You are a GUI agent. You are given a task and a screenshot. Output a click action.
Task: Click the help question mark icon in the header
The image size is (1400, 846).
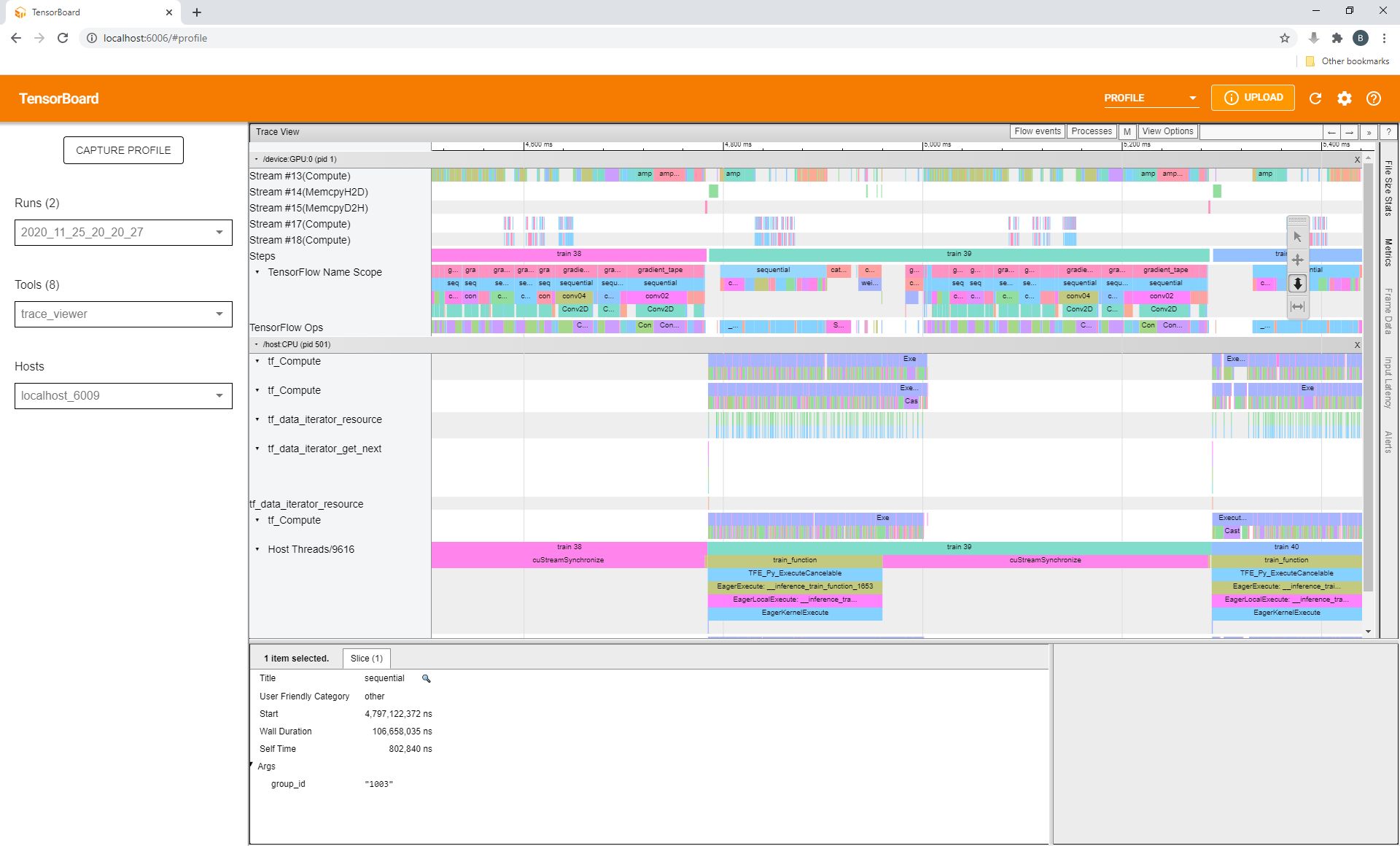(1374, 98)
